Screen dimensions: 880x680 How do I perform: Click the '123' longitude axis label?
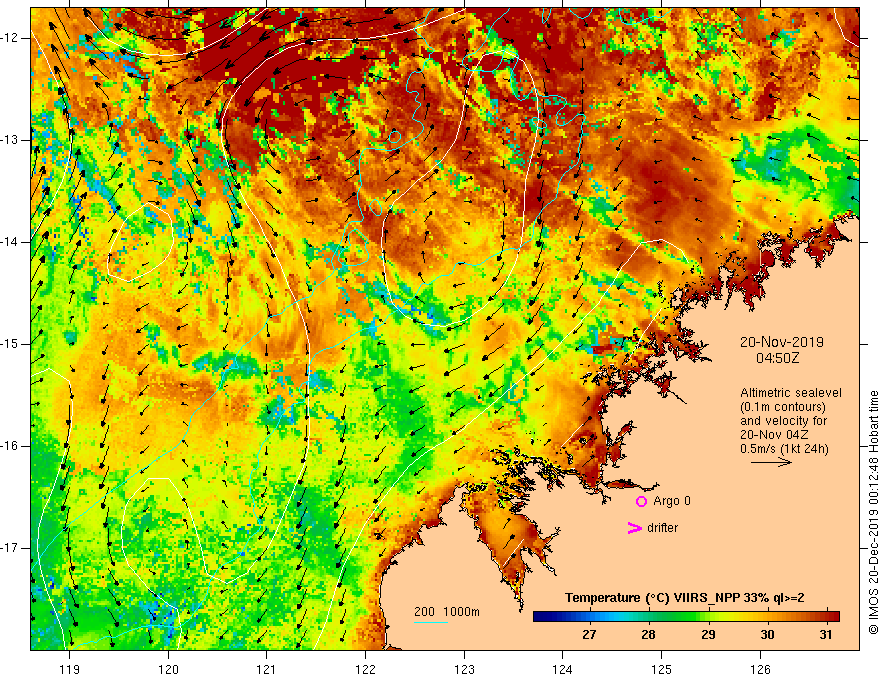click(464, 669)
